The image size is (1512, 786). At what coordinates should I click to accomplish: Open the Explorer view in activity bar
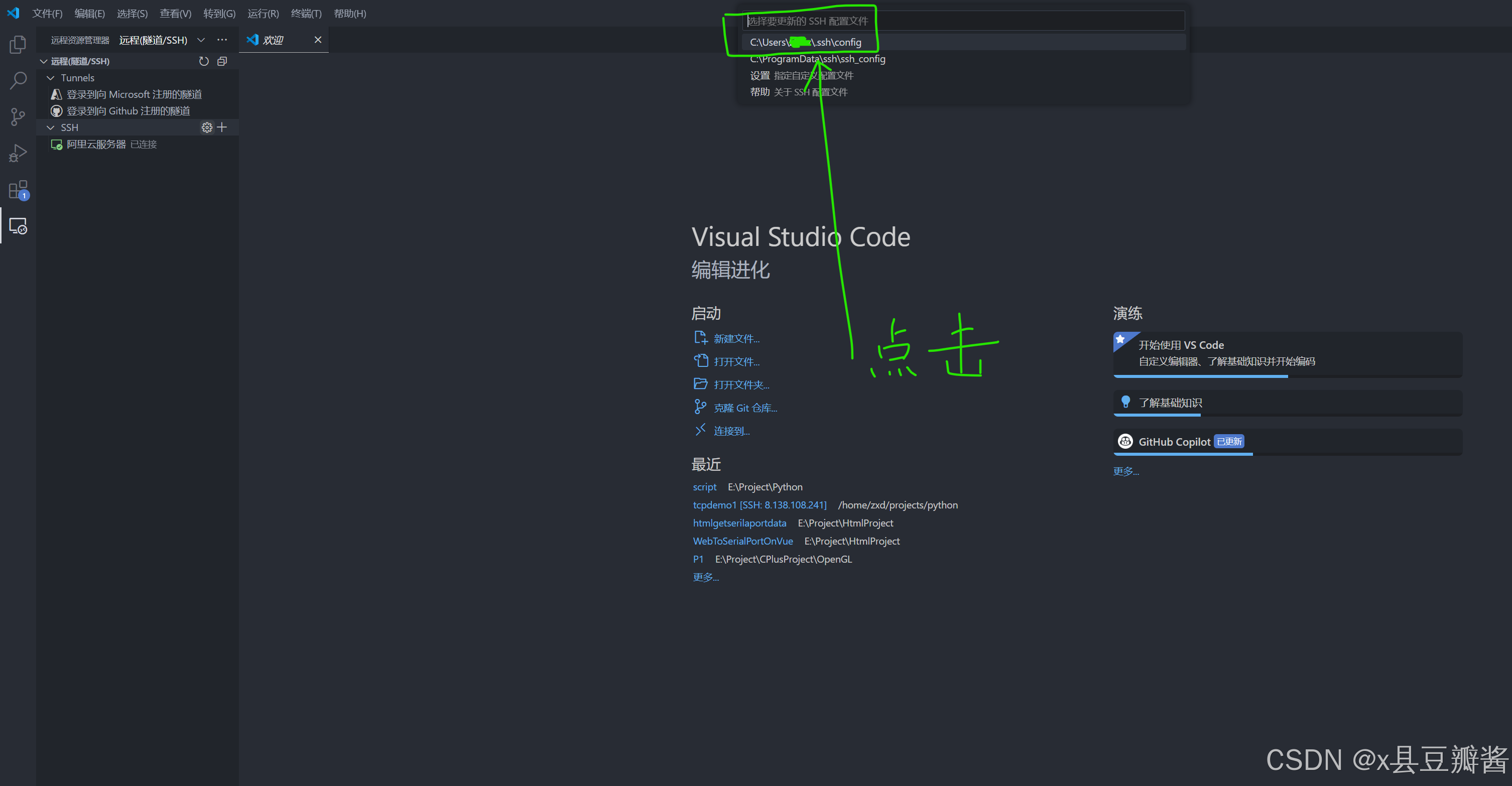tap(18, 44)
